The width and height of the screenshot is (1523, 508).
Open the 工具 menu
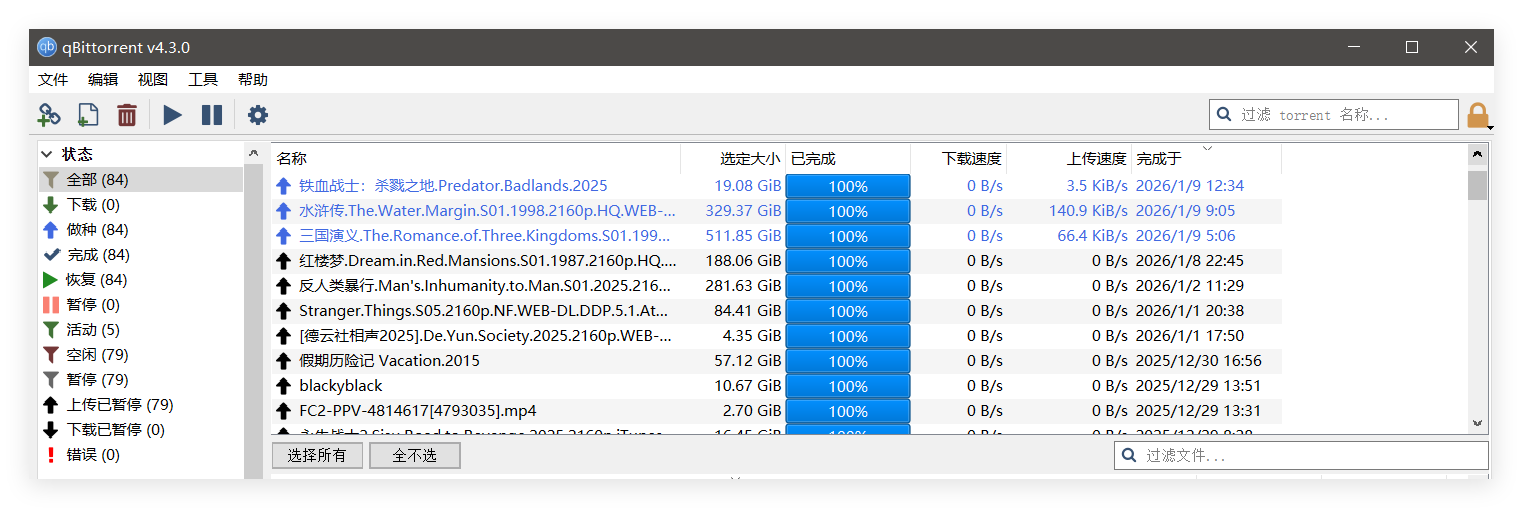click(x=203, y=80)
